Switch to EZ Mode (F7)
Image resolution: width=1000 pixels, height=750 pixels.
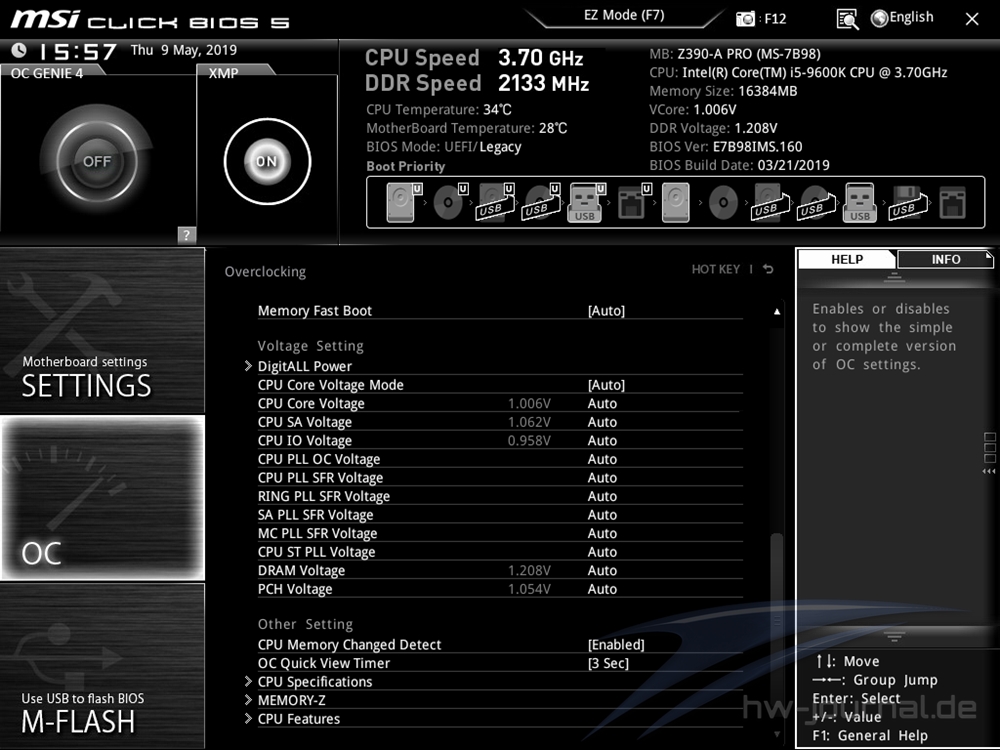click(x=624, y=15)
